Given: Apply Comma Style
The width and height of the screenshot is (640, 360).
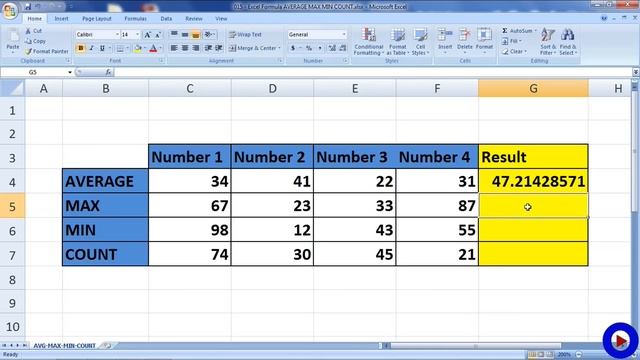Looking at the screenshot, I should tap(320, 48).
